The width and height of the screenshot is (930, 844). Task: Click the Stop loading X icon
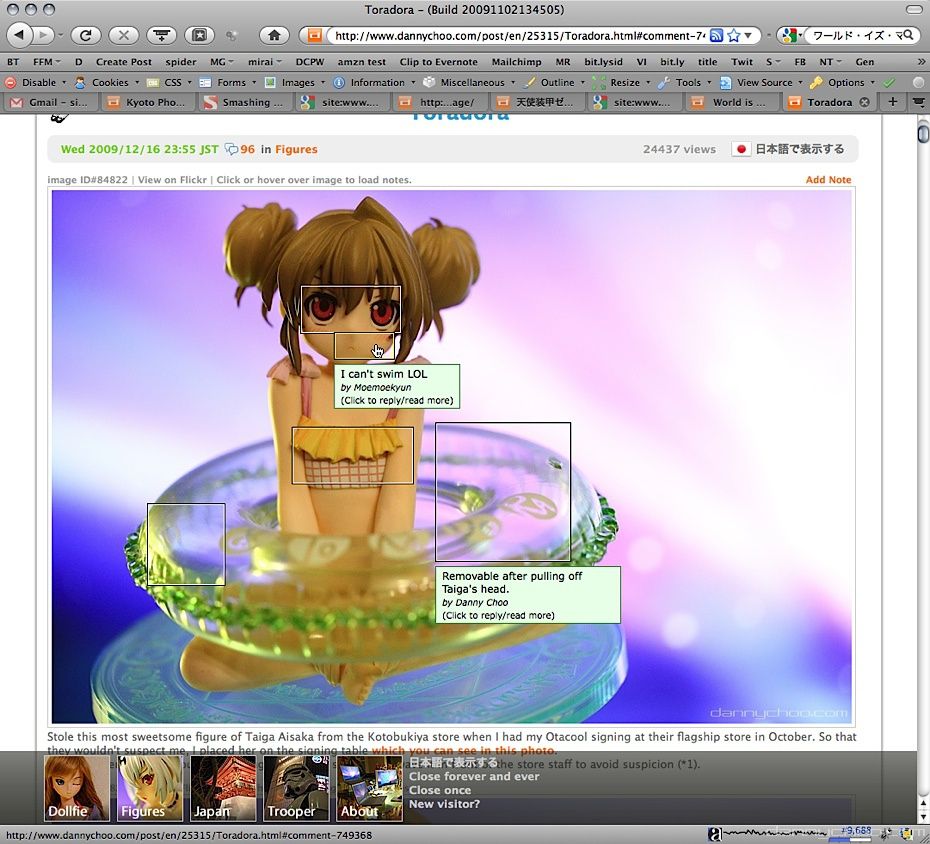(x=123, y=36)
